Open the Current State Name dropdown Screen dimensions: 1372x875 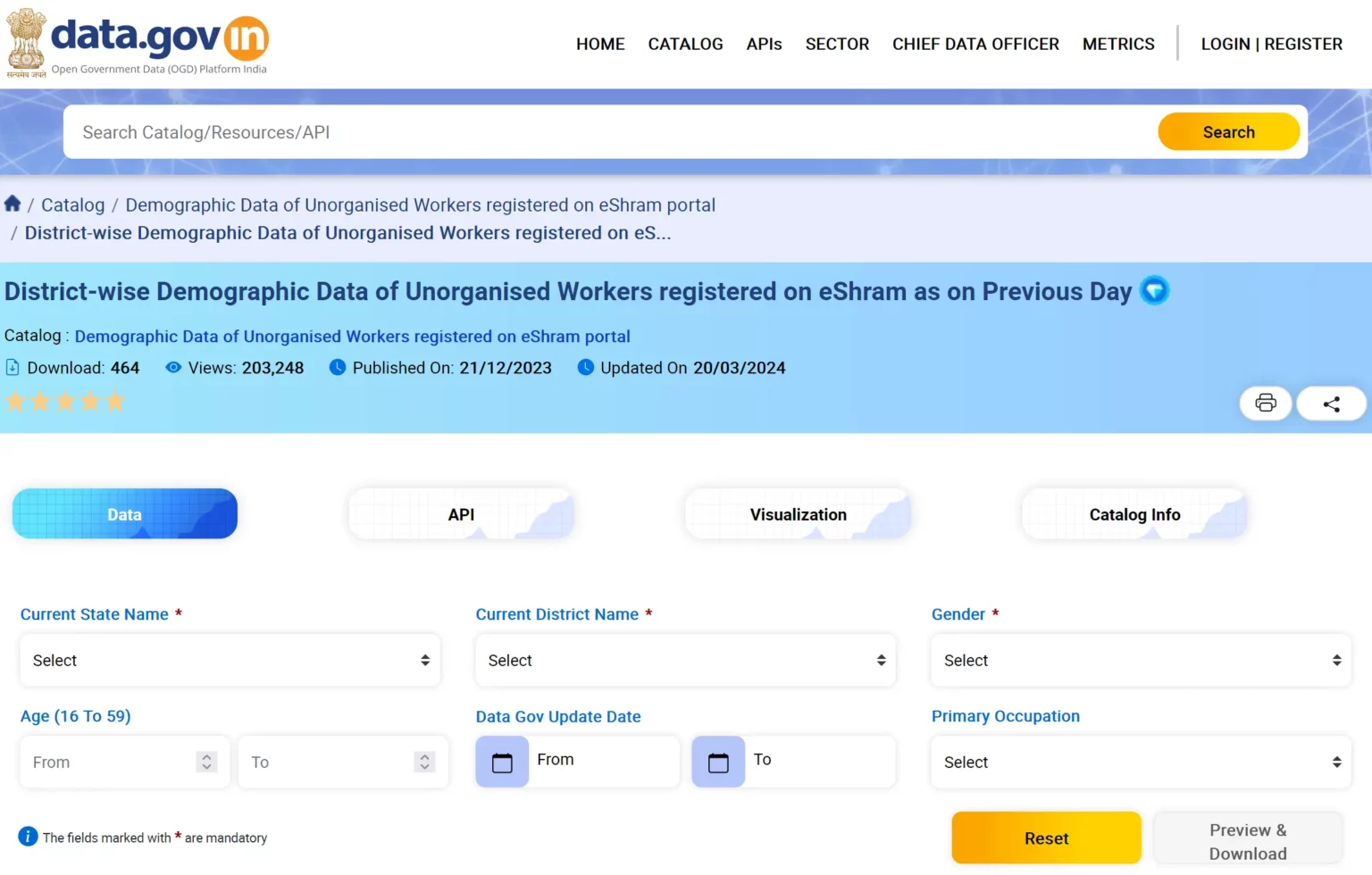coord(230,661)
